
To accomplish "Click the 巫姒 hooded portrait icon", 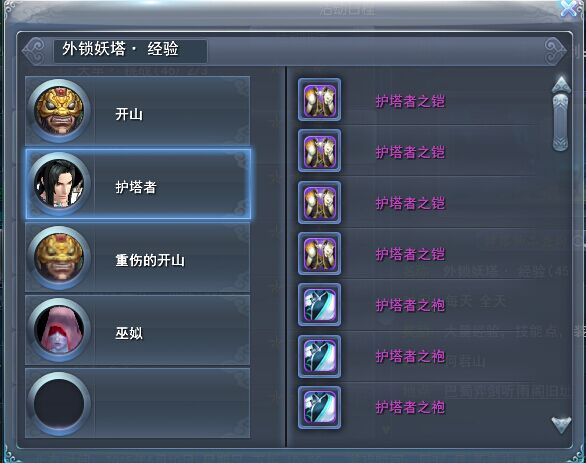I will [x=59, y=330].
